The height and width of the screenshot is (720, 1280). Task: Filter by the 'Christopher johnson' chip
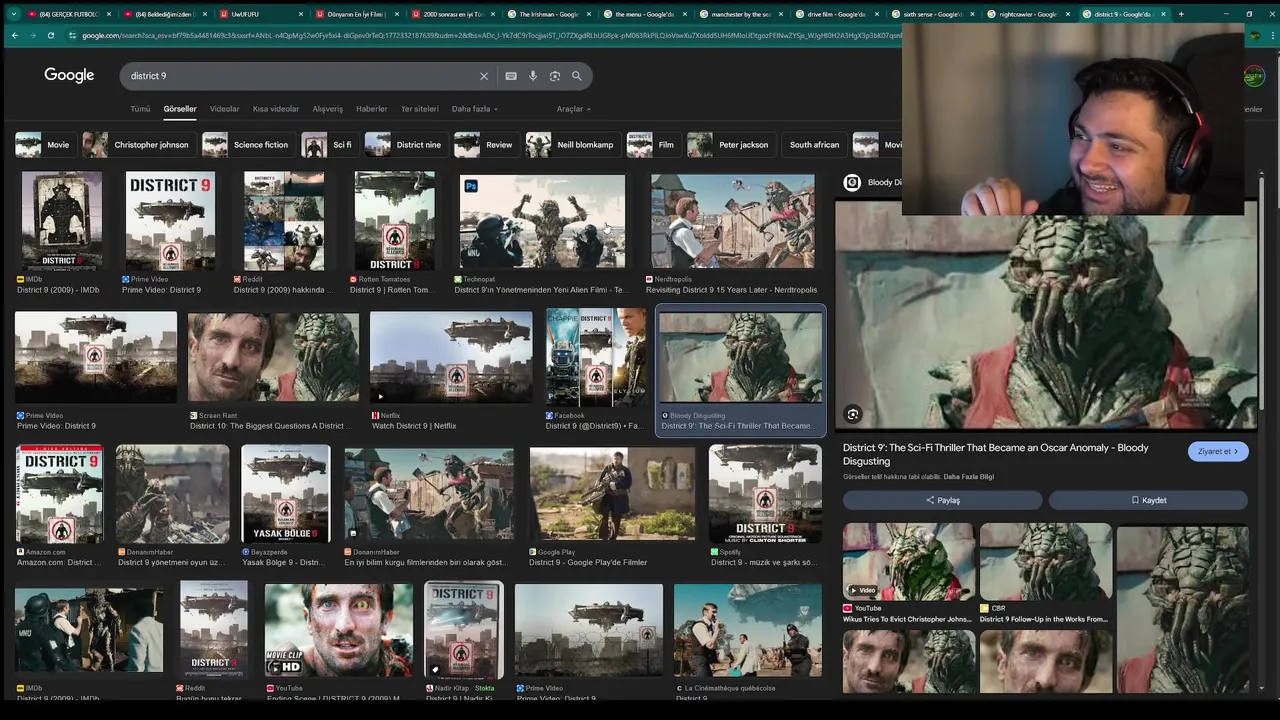(x=139, y=145)
